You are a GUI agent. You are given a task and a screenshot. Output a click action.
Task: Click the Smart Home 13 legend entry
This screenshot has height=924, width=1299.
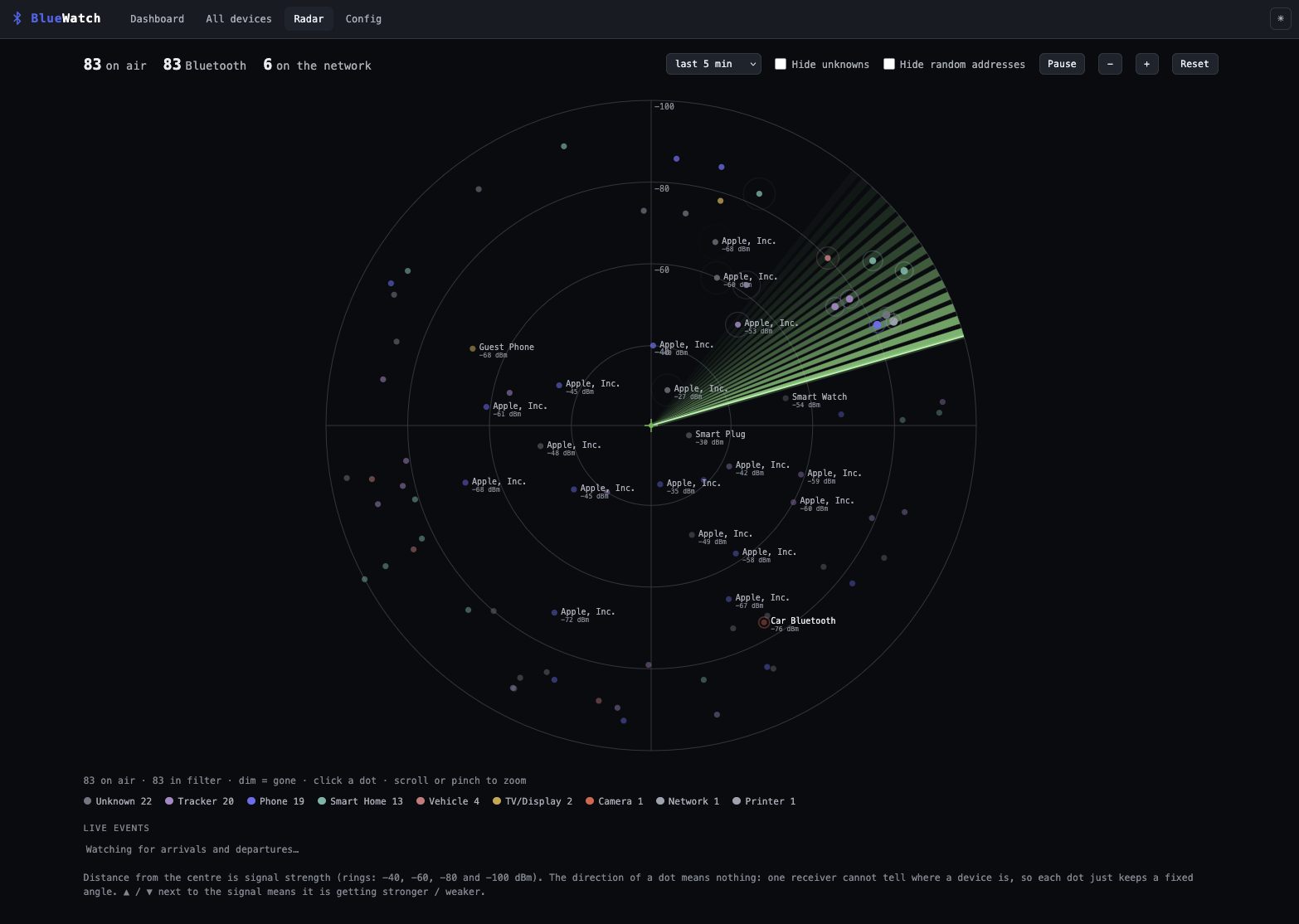point(360,801)
